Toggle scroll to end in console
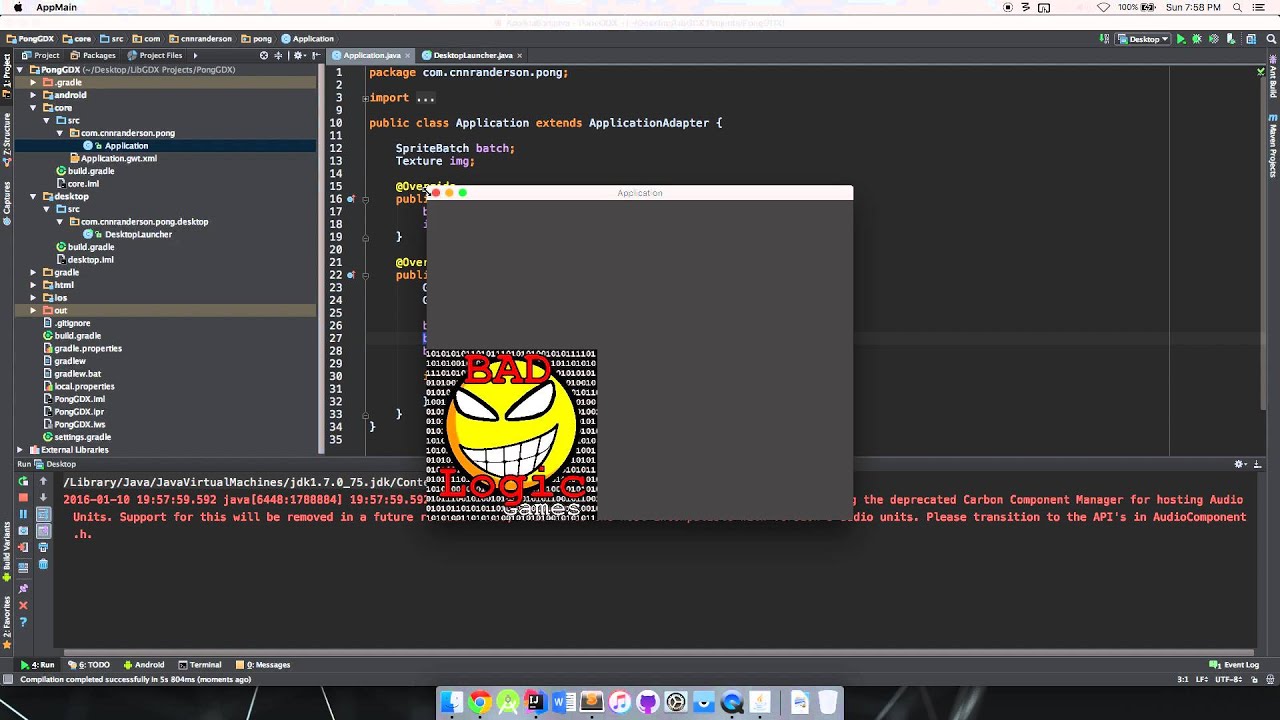Image resolution: width=1280 pixels, height=720 pixels. tap(43, 531)
